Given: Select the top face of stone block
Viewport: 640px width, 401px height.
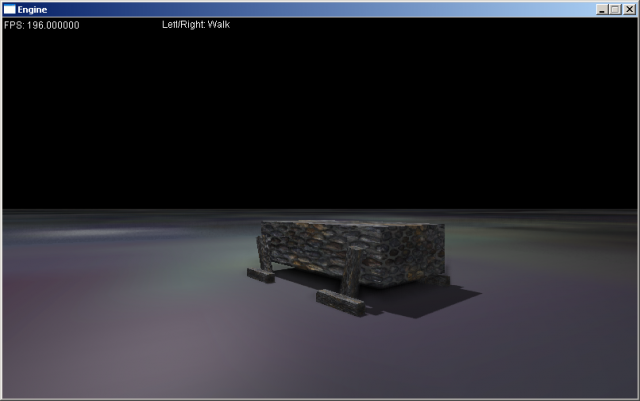Looking at the screenshot, I should coord(350,227).
